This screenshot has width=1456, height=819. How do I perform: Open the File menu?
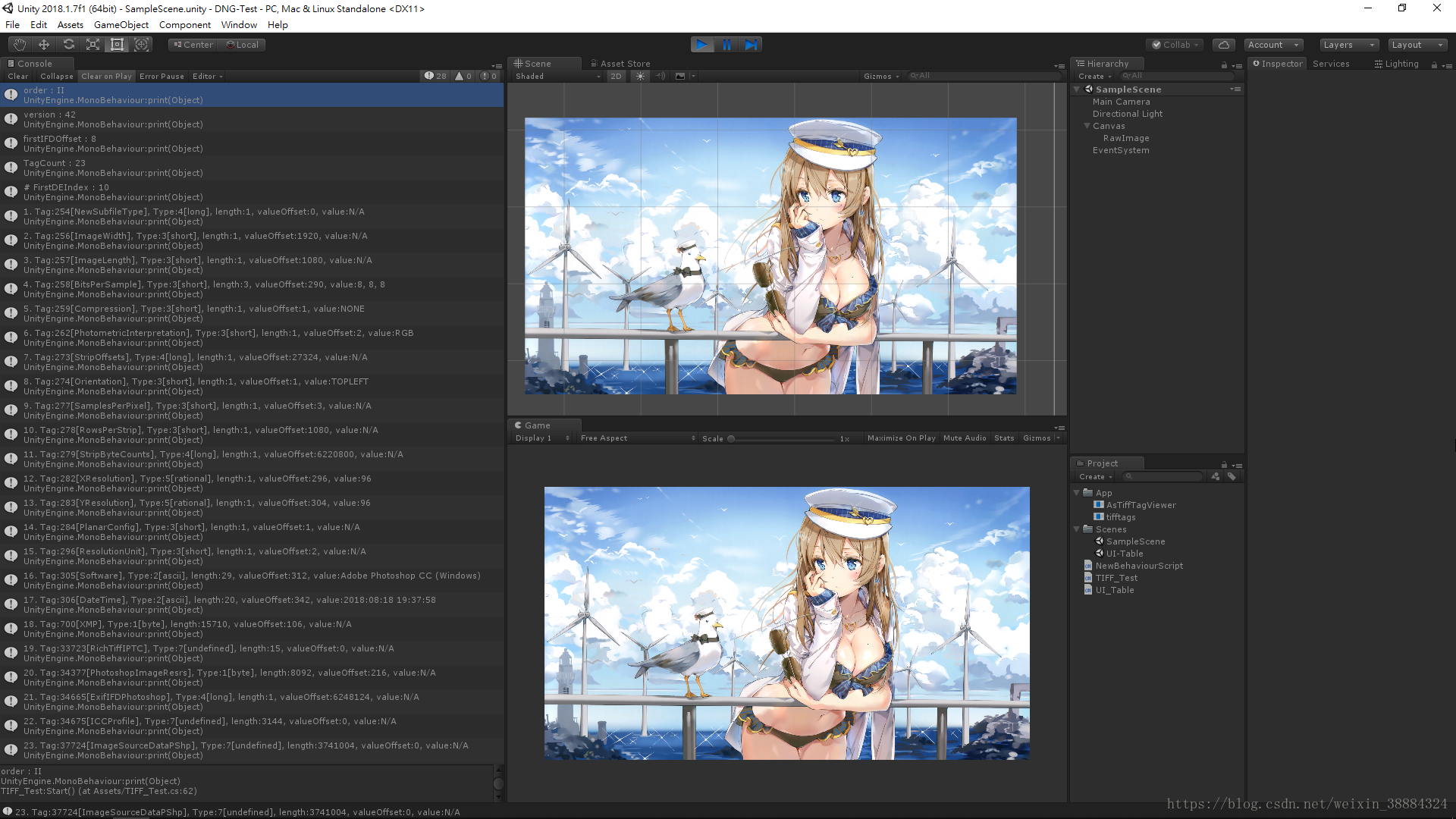click(12, 25)
